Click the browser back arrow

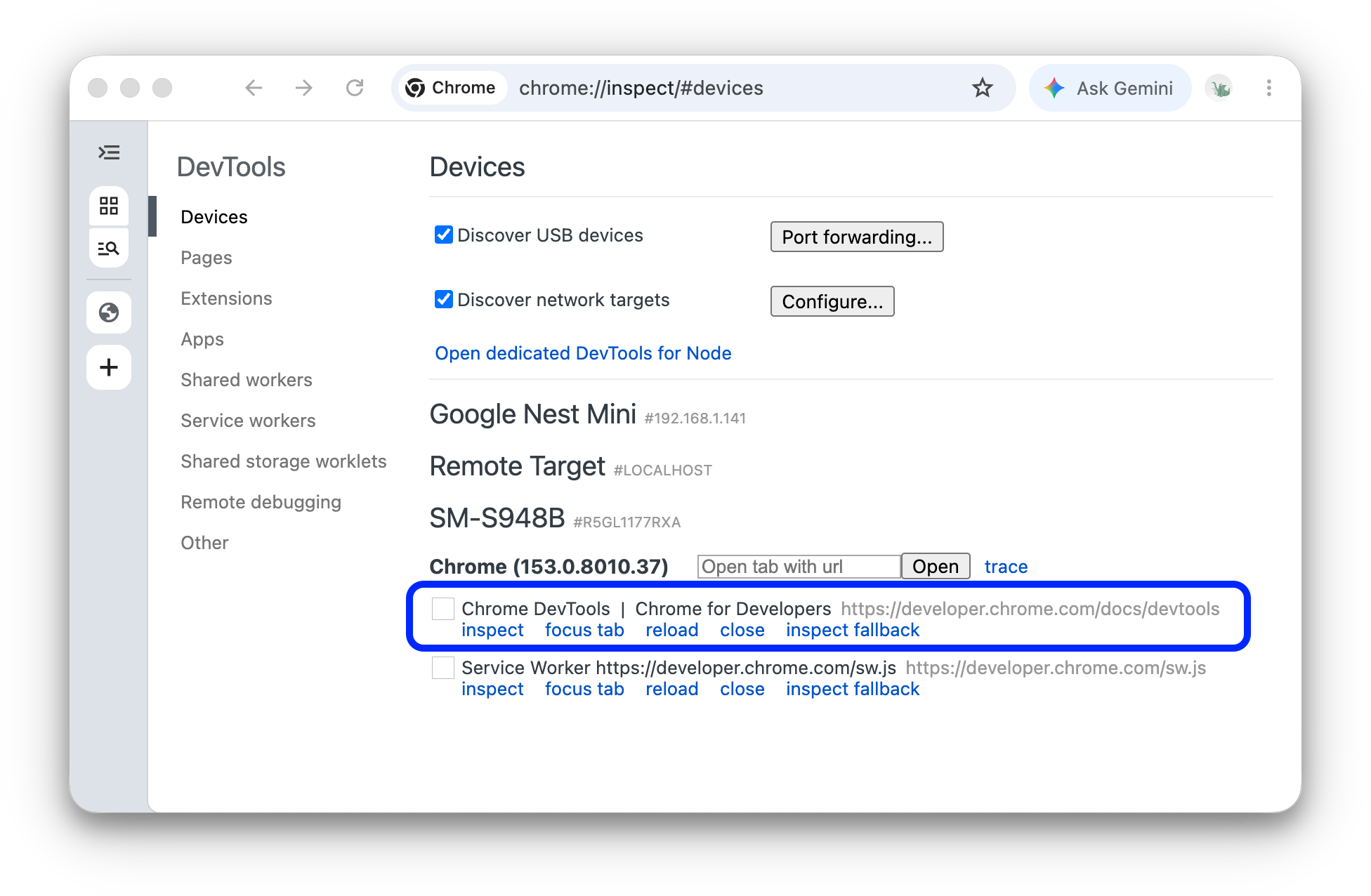(x=254, y=88)
